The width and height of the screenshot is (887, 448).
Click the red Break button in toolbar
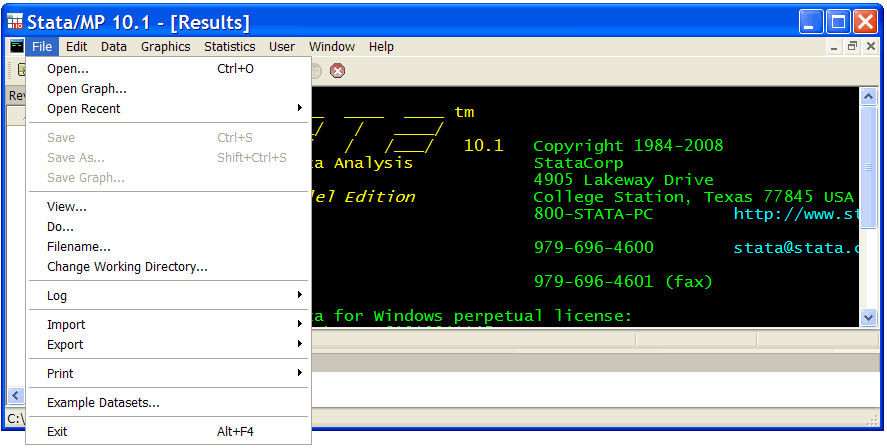338,70
